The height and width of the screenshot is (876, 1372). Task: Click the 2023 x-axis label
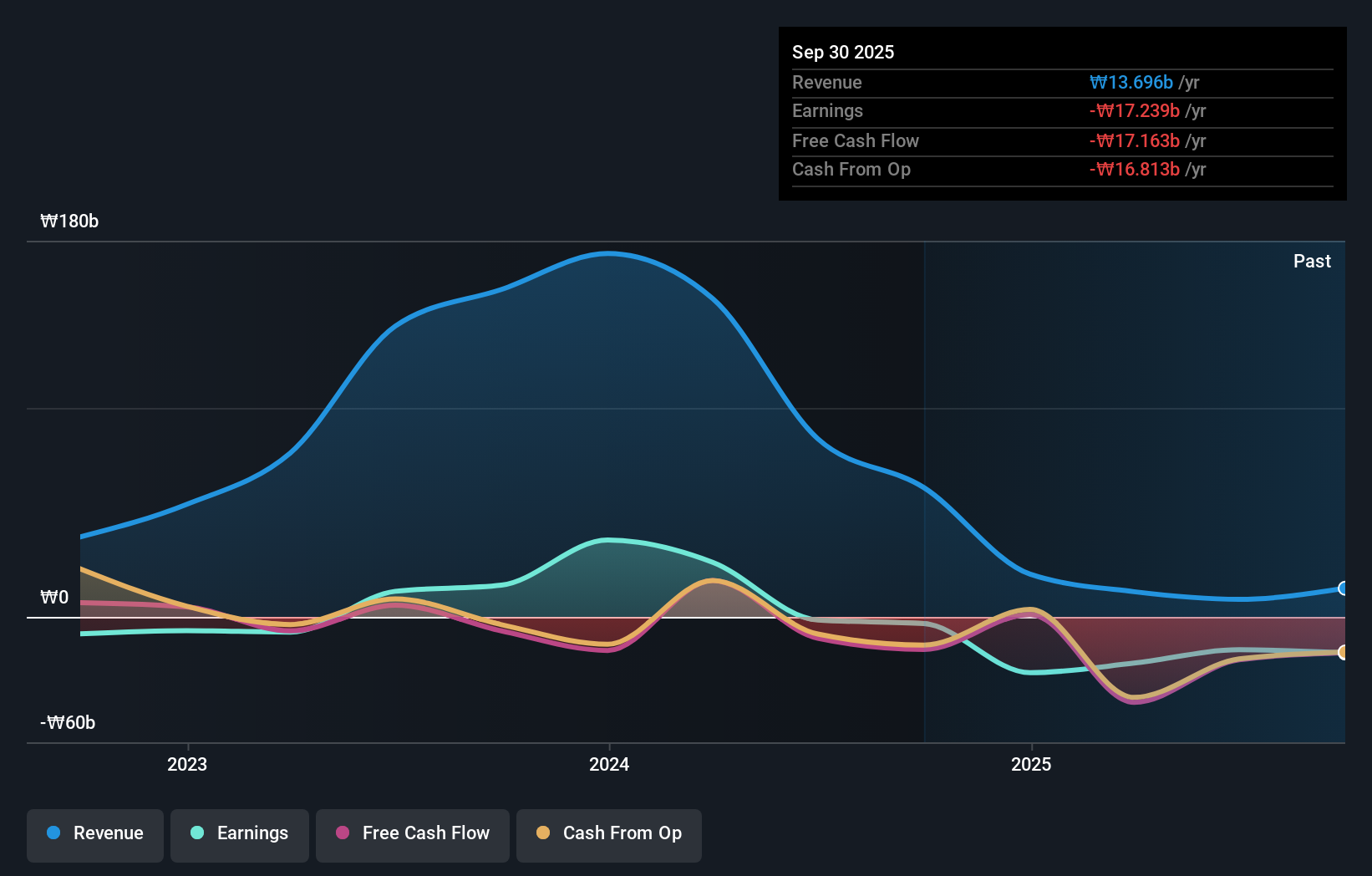tap(187, 764)
